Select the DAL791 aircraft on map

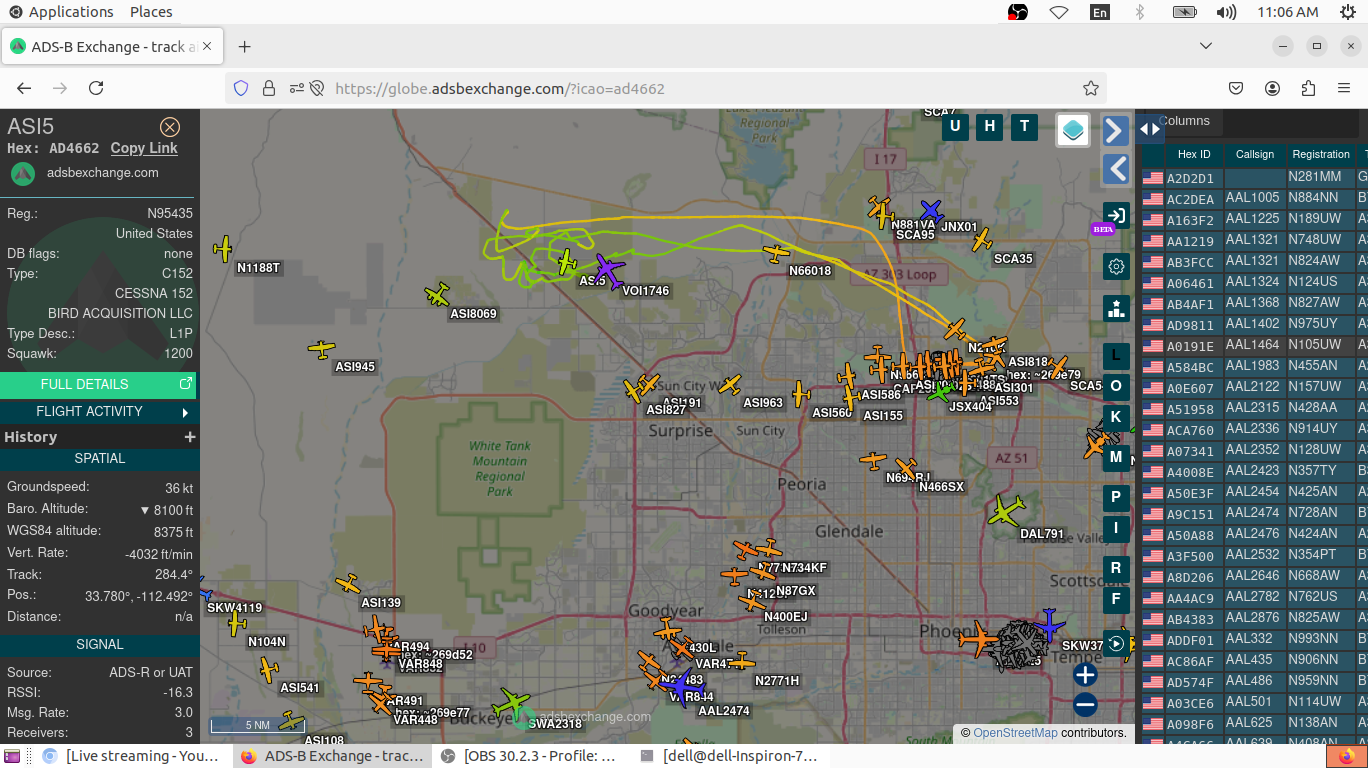coord(1005,511)
